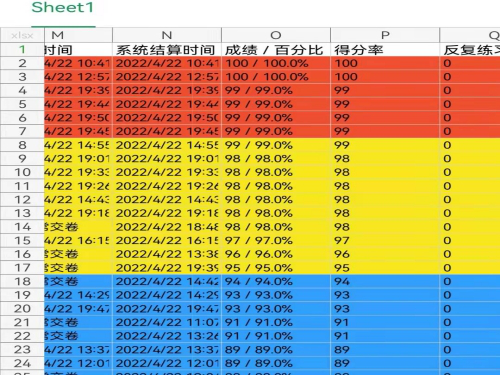The image size is (500, 375).
Task: Select cell with 2022/4/22 11:07
Action: click(x=167, y=322)
